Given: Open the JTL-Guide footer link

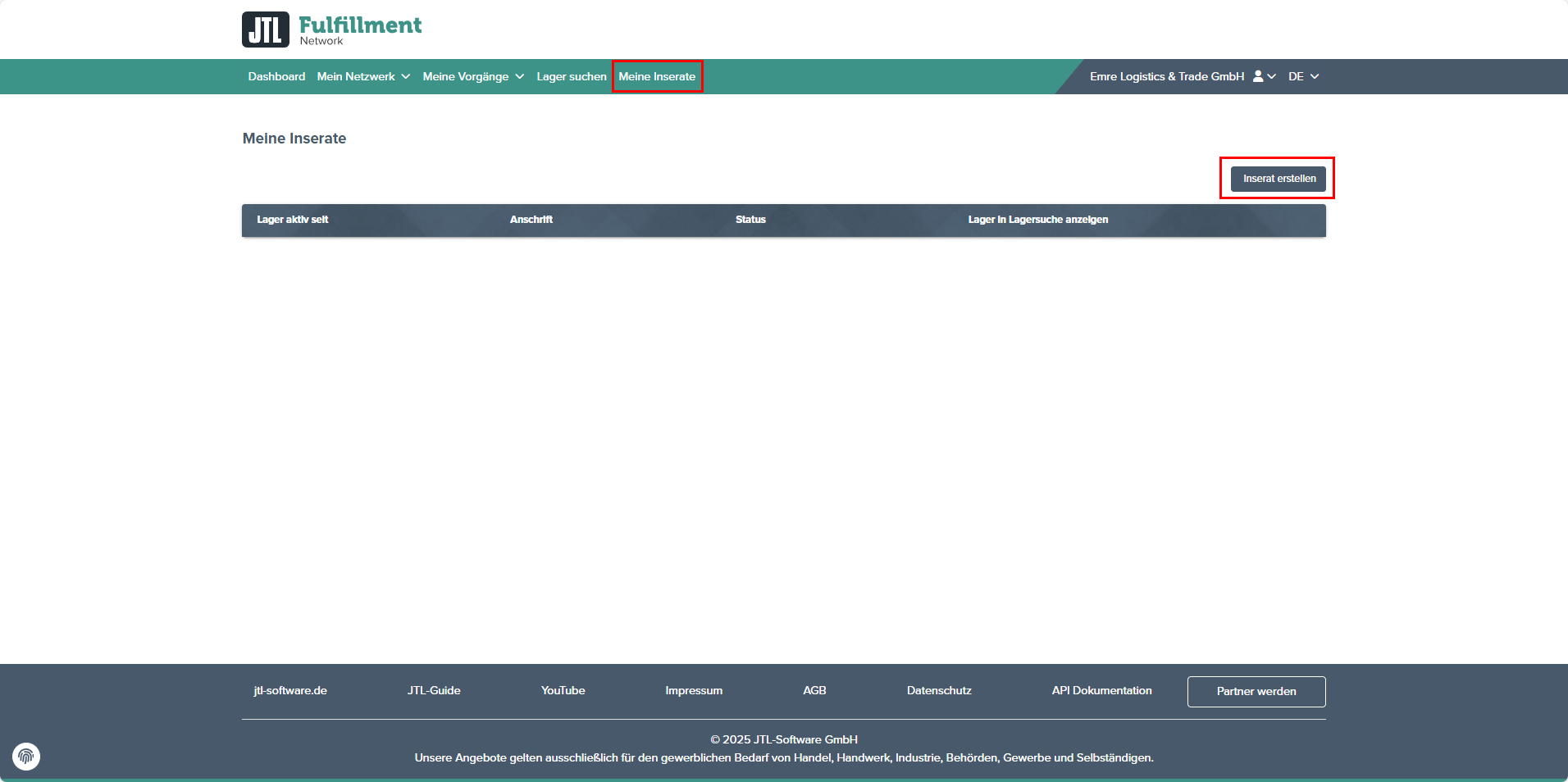Looking at the screenshot, I should (434, 690).
